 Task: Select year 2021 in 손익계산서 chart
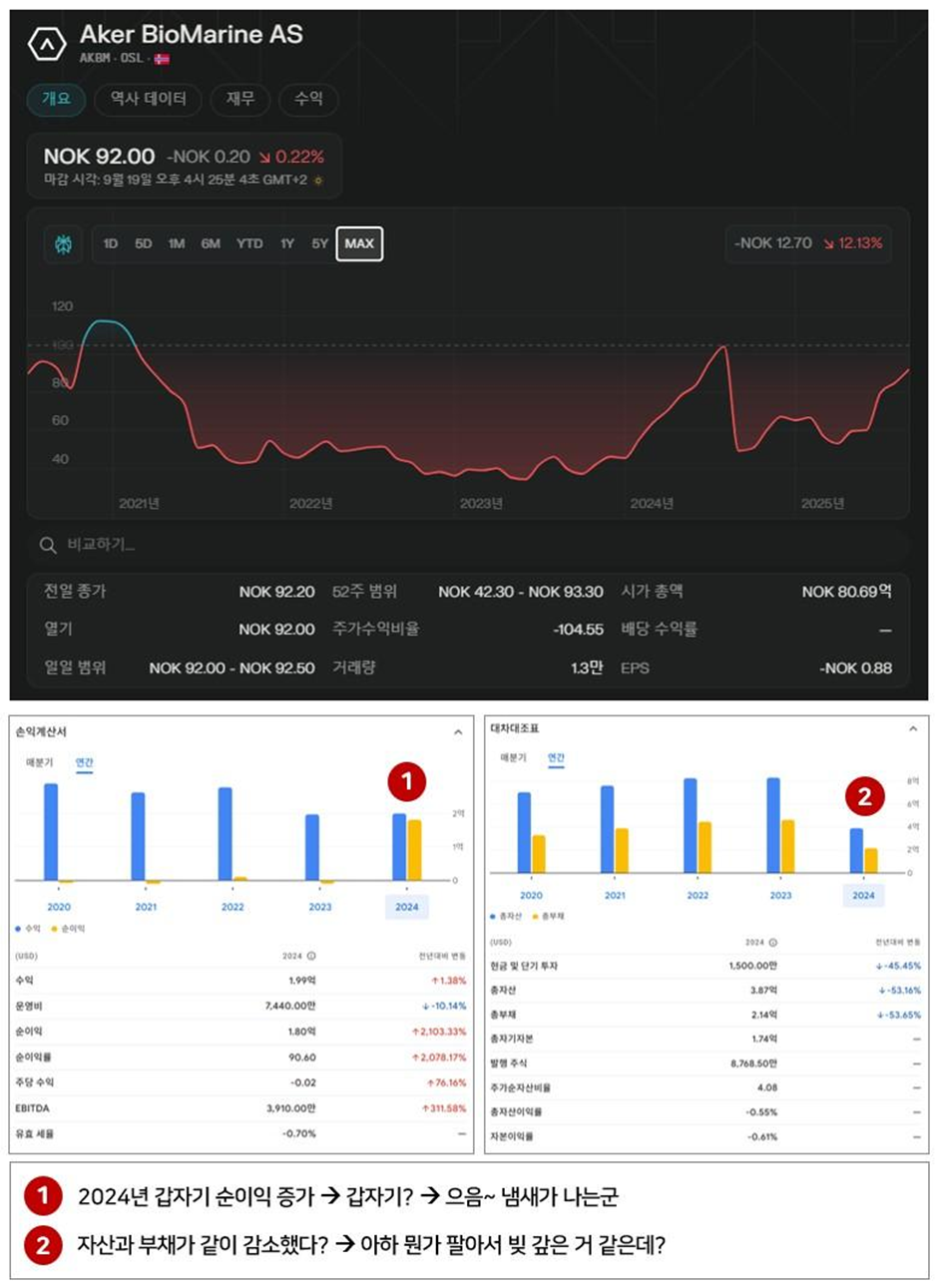146,907
